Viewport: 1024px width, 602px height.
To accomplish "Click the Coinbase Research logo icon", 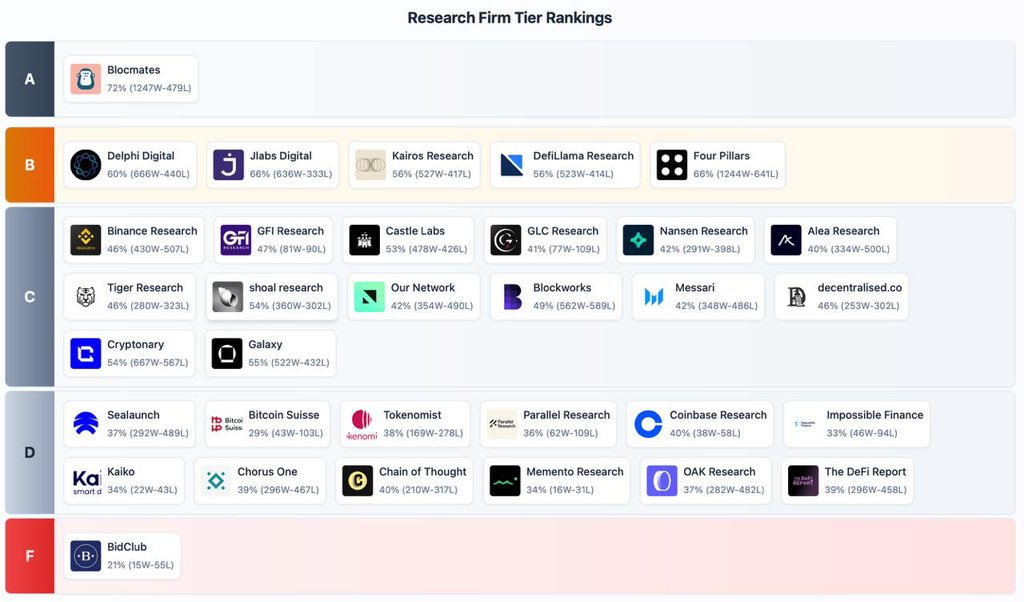I will click(648, 424).
